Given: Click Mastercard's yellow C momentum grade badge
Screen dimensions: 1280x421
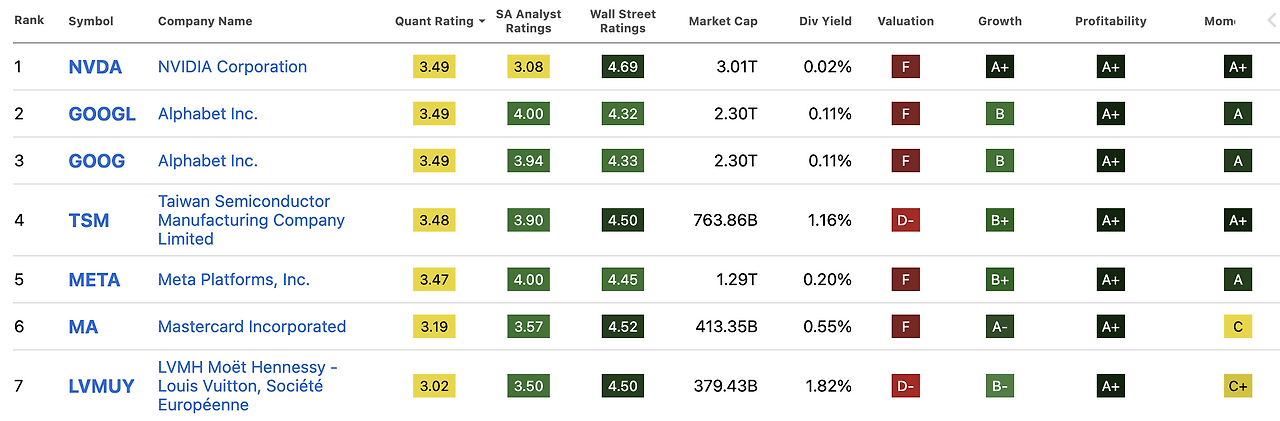Looking at the screenshot, I should click(x=1237, y=326).
